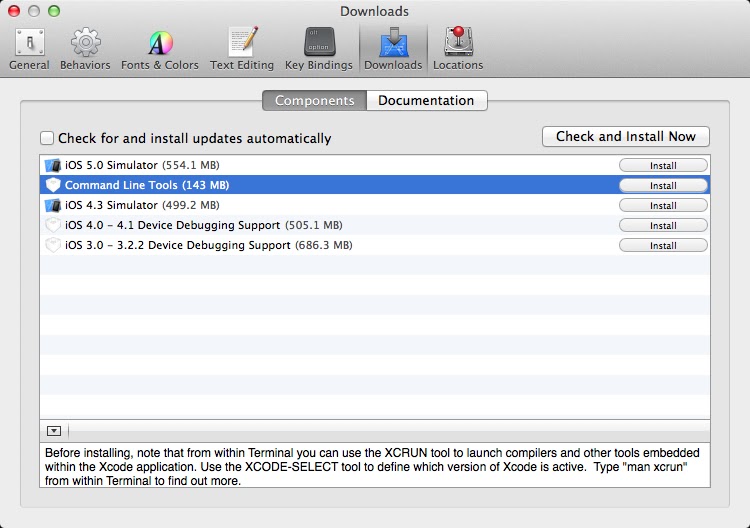Click the XCRUN description text area
Image resolution: width=750 pixels, height=528 pixels.
(x=375, y=466)
